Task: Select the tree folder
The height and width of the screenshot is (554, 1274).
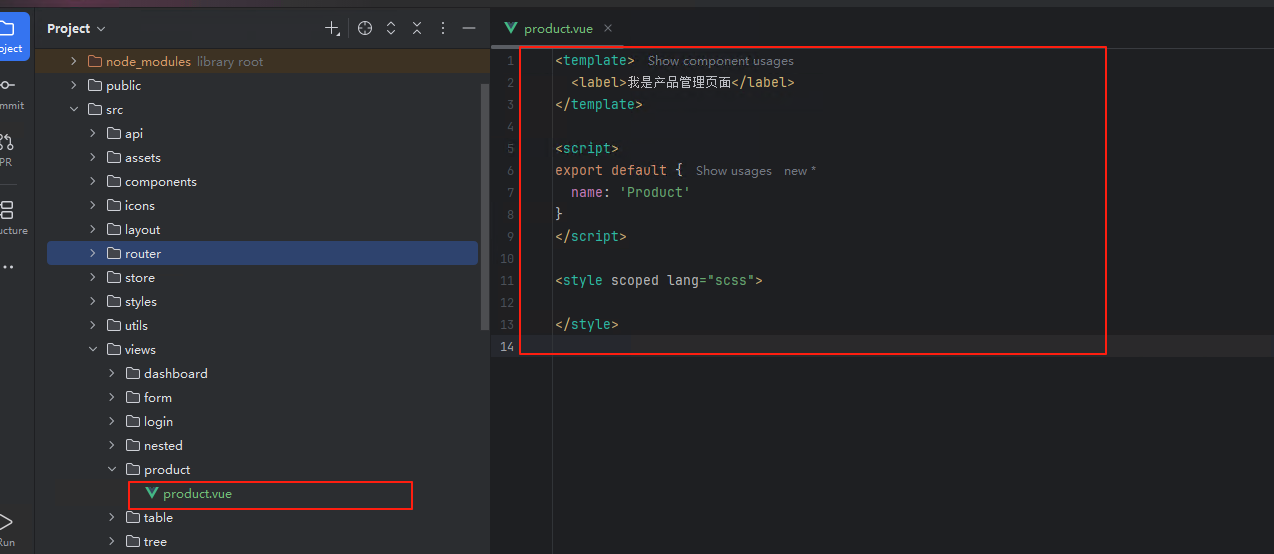Action: 262,542
